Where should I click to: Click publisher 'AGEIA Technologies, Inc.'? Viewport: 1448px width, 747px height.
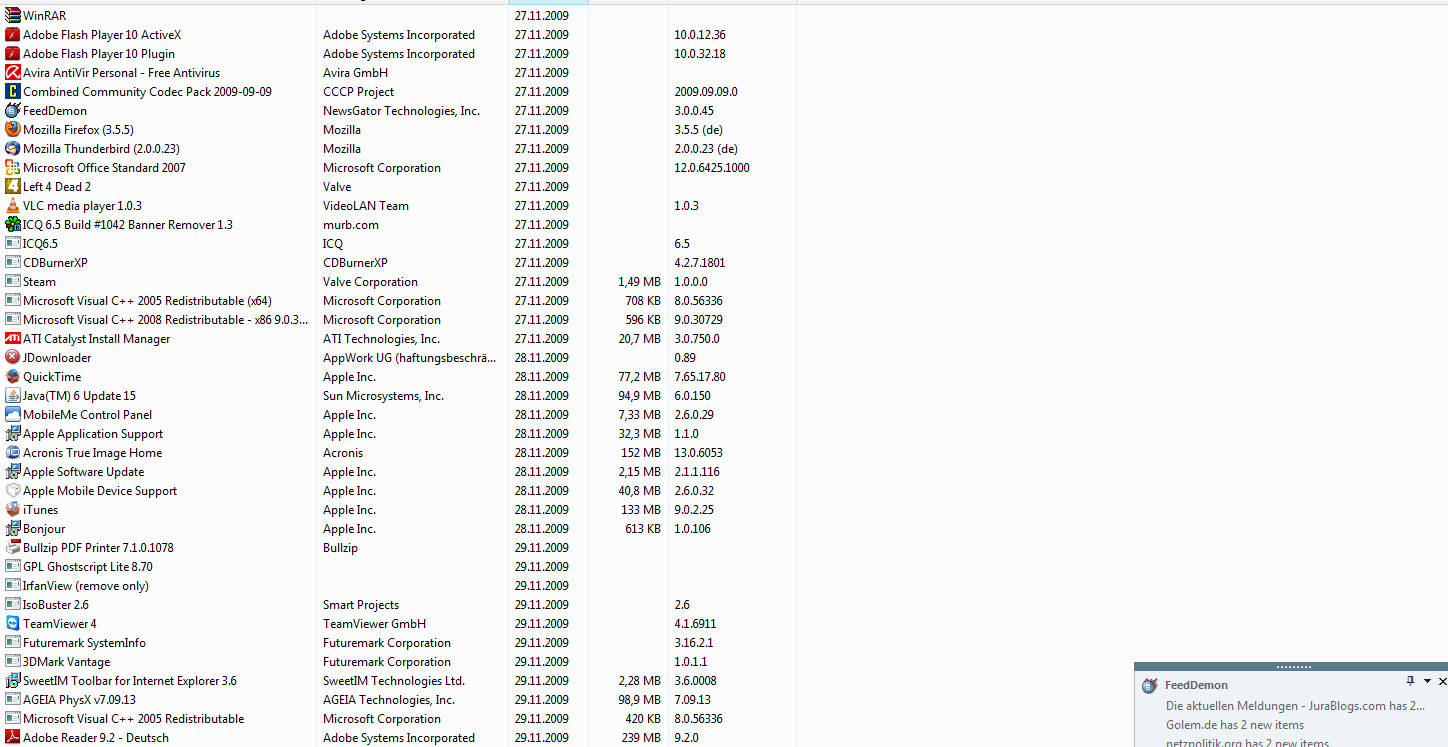389,700
